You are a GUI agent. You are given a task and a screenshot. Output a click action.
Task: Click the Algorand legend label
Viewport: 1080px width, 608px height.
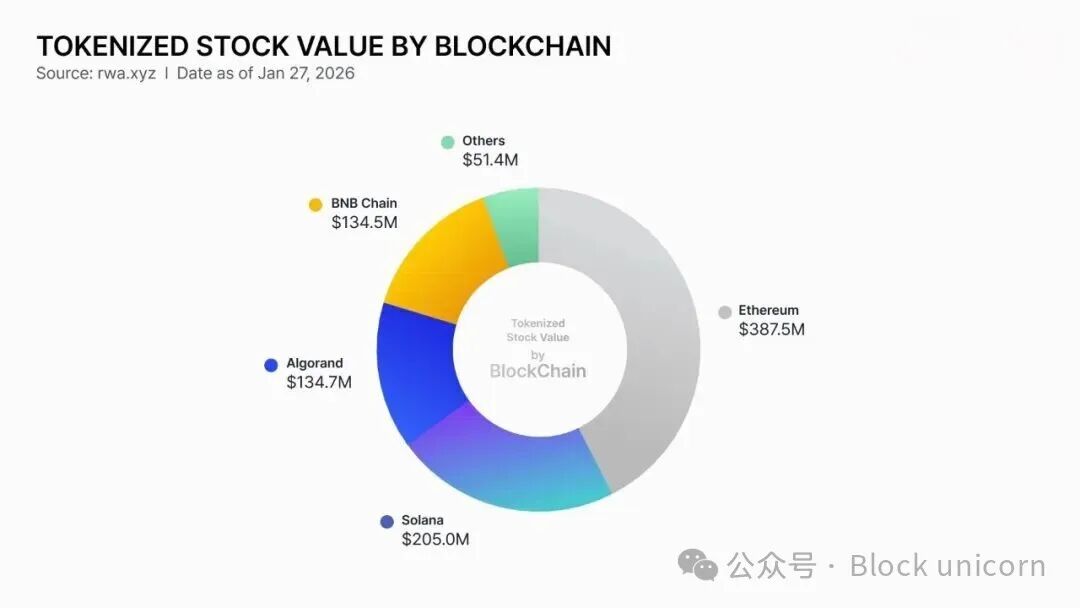pos(314,363)
